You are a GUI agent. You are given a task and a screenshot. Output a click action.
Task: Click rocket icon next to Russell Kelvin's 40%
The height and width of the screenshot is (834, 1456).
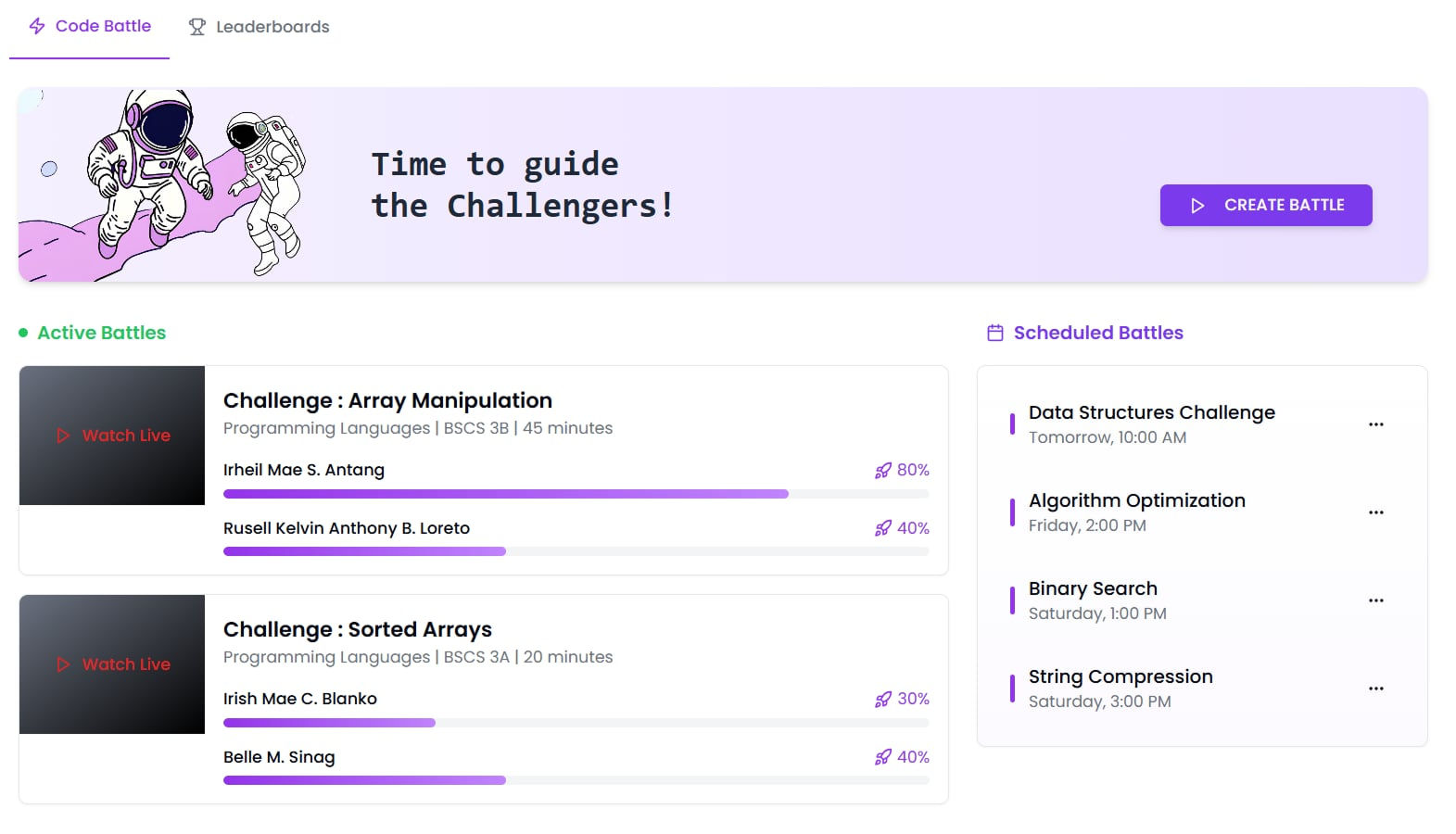[x=883, y=528]
